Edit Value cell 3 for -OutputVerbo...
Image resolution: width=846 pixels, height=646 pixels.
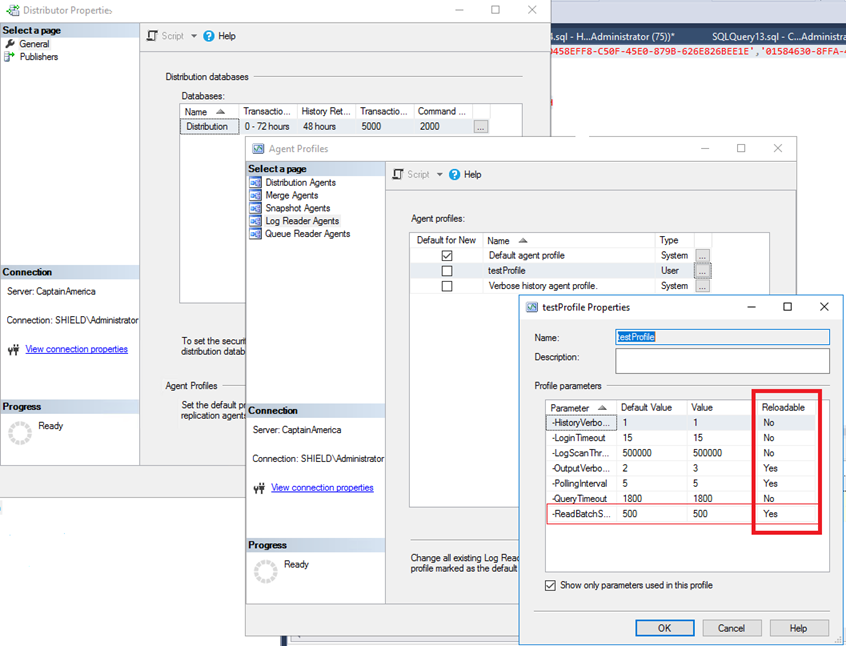(x=721, y=468)
